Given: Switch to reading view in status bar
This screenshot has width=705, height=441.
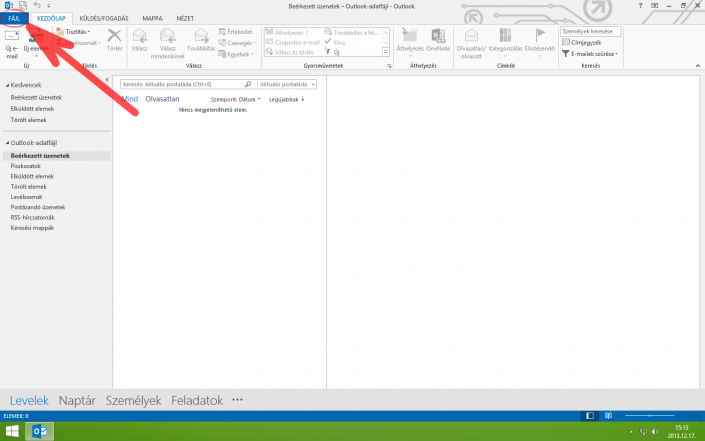Looking at the screenshot, I should pos(608,415).
